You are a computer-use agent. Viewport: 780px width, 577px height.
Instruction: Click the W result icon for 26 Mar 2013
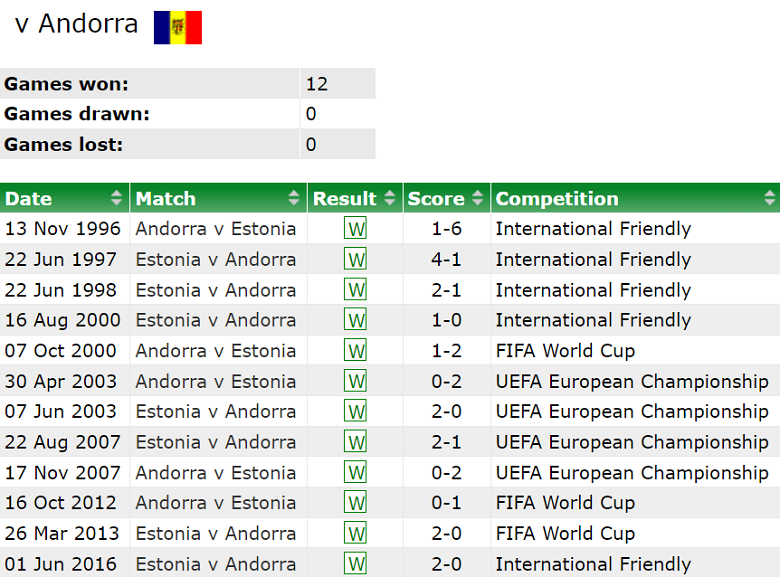(x=355, y=533)
